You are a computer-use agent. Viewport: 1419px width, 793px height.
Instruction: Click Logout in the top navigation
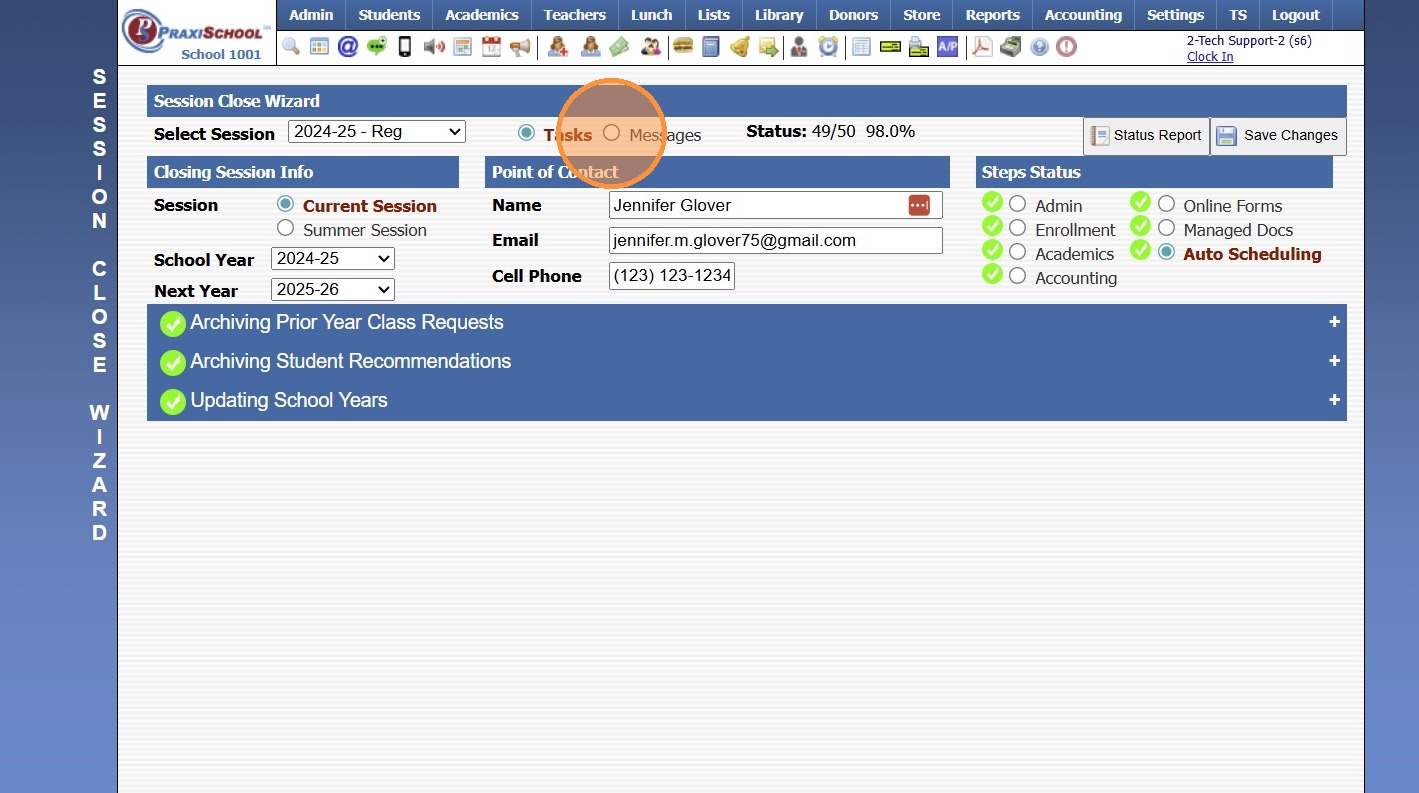(1295, 15)
